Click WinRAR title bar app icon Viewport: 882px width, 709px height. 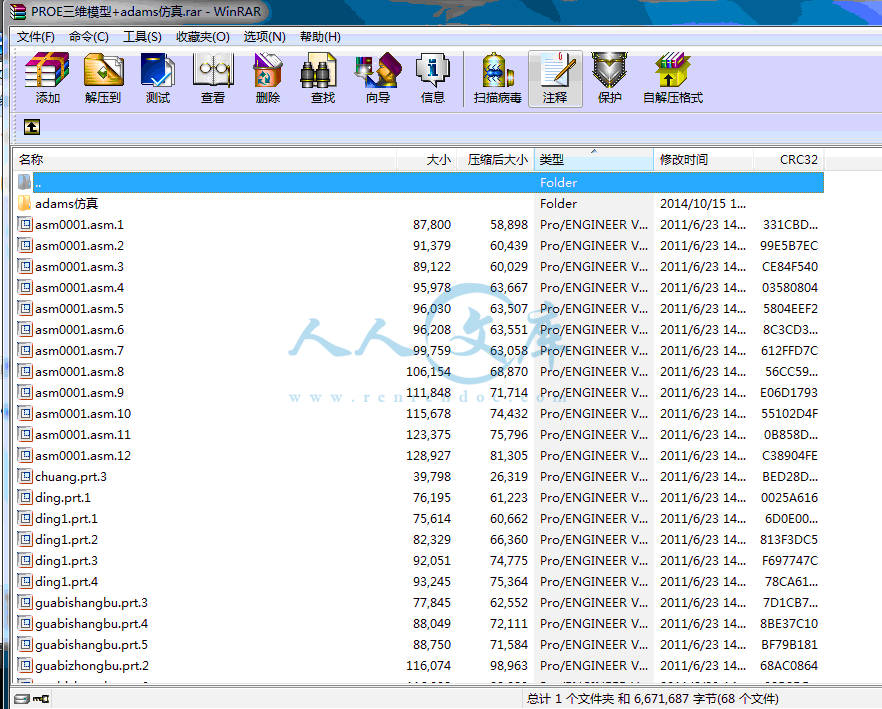click(18, 11)
